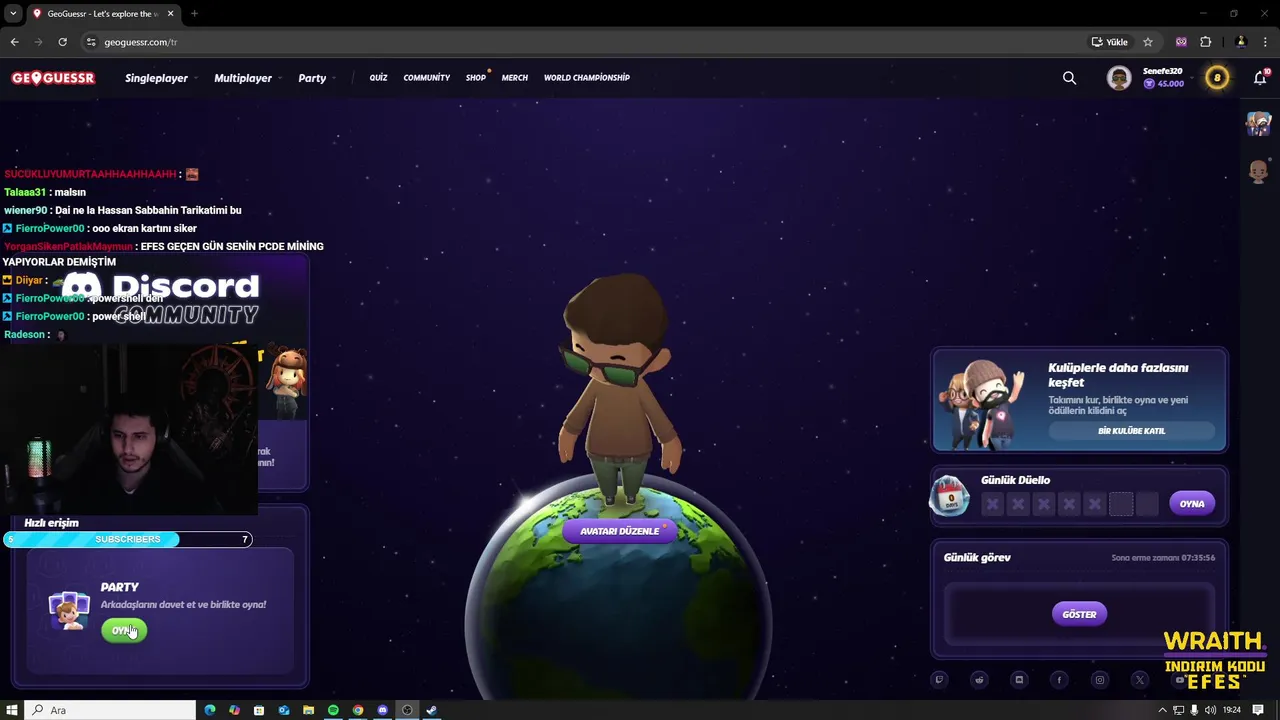Reload the page in Chrome
Image resolution: width=1280 pixels, height=720 pixels.
tap(62, 42)
